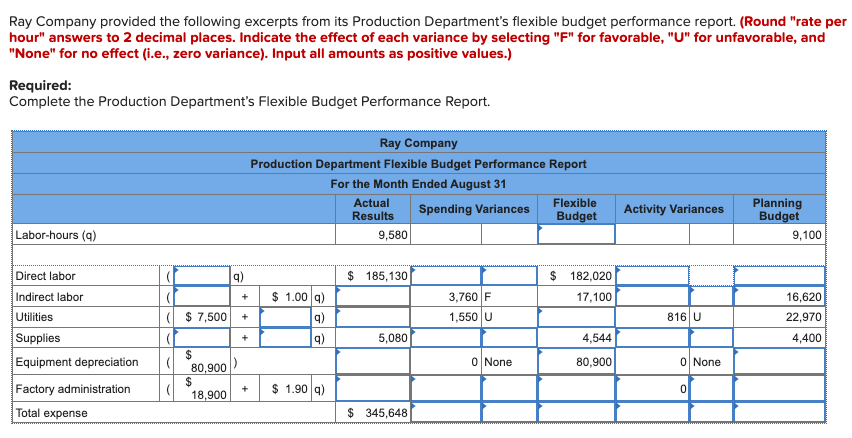Click the Total expense actual amount $345,648
Viewport: 852px width, 438px height.
click(378, 413)
